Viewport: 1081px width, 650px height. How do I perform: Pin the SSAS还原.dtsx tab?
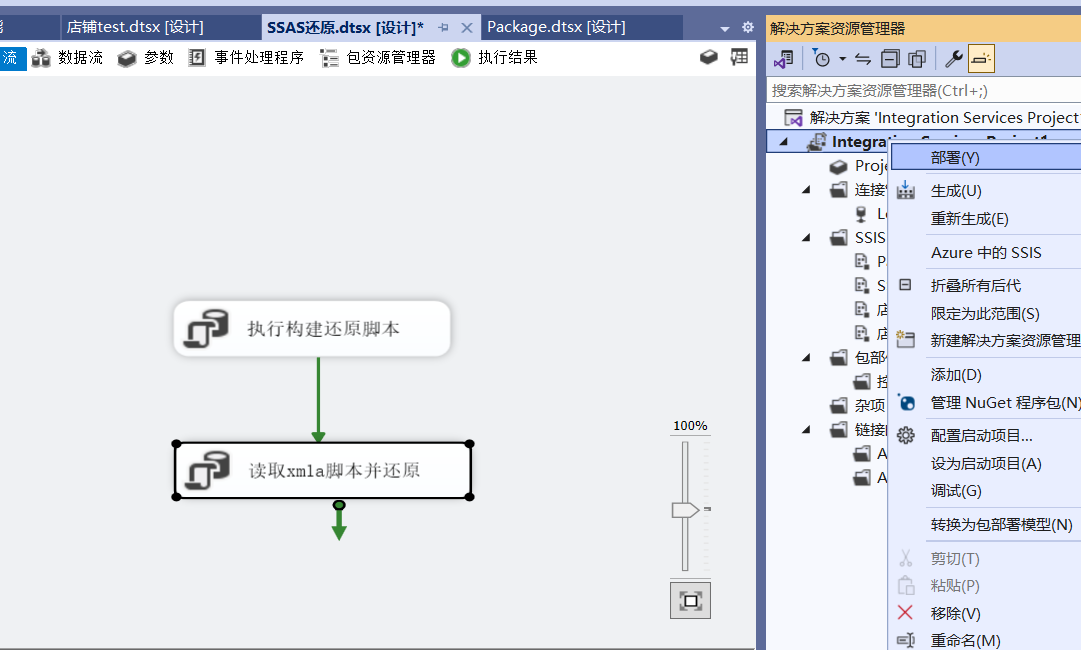[x=443, y=28]
